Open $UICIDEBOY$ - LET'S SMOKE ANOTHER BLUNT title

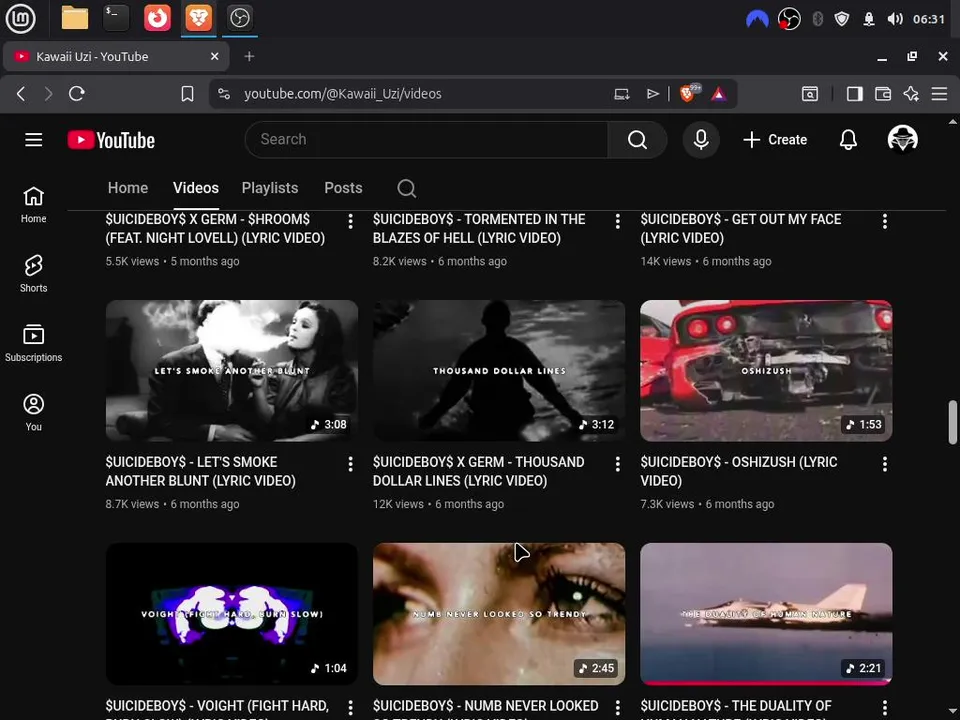[x=200, y=471]
